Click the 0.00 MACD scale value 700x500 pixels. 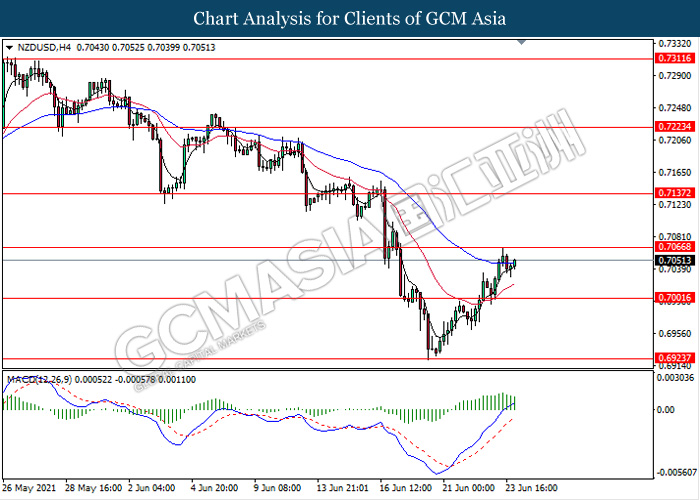tap(667, 409)
